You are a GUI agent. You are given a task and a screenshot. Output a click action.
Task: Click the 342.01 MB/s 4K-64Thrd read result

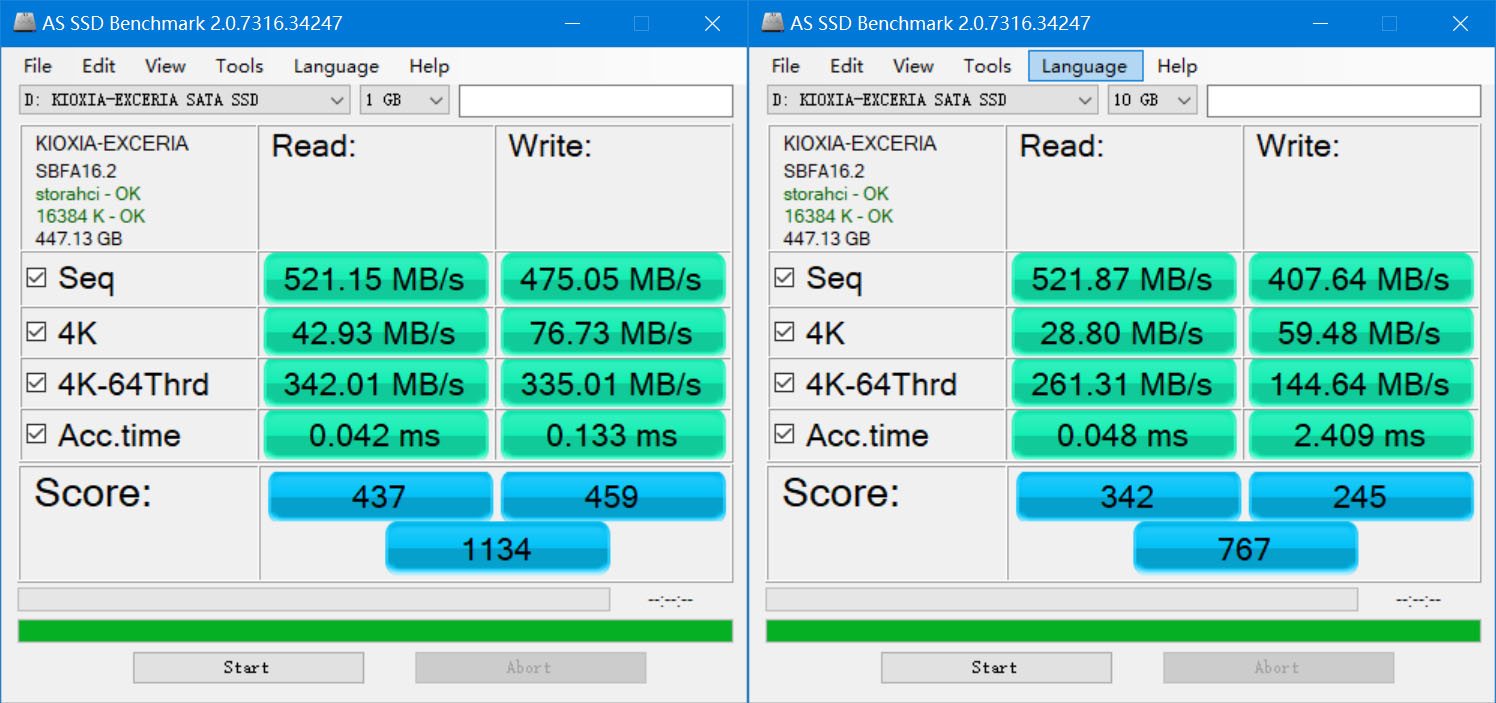point(375,384)
